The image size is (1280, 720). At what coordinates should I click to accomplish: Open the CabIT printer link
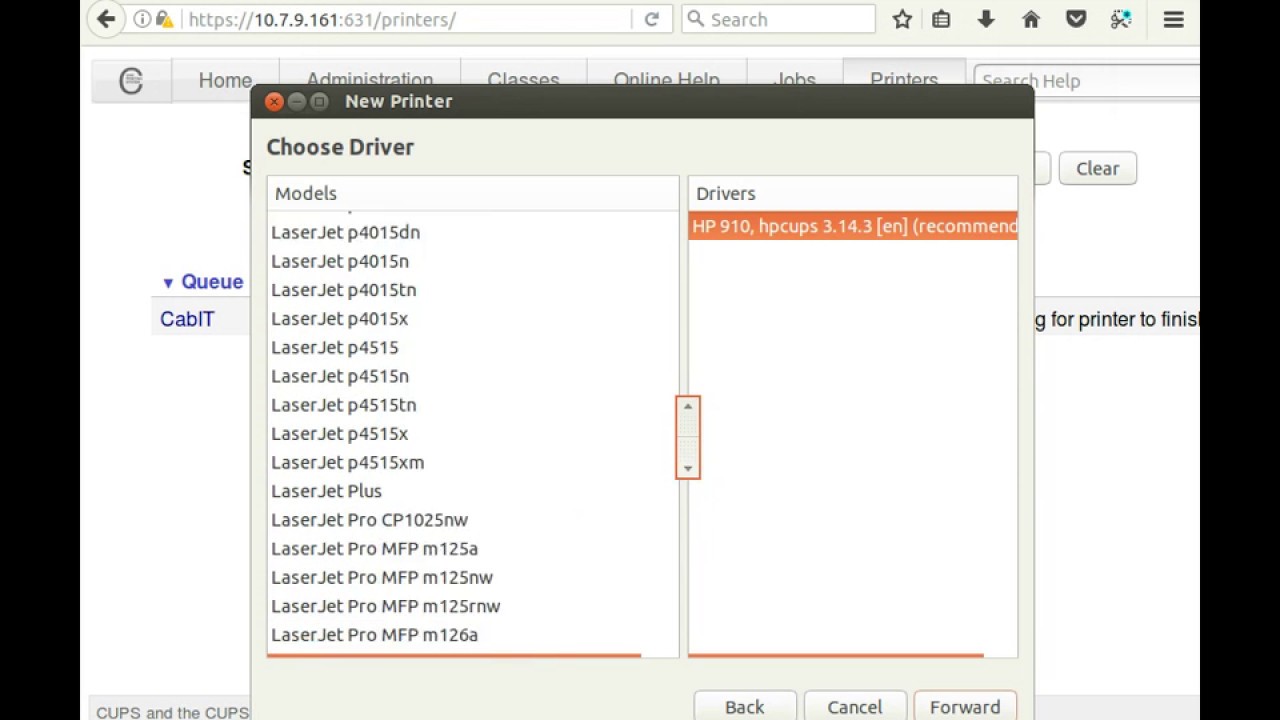pos(187,319)
